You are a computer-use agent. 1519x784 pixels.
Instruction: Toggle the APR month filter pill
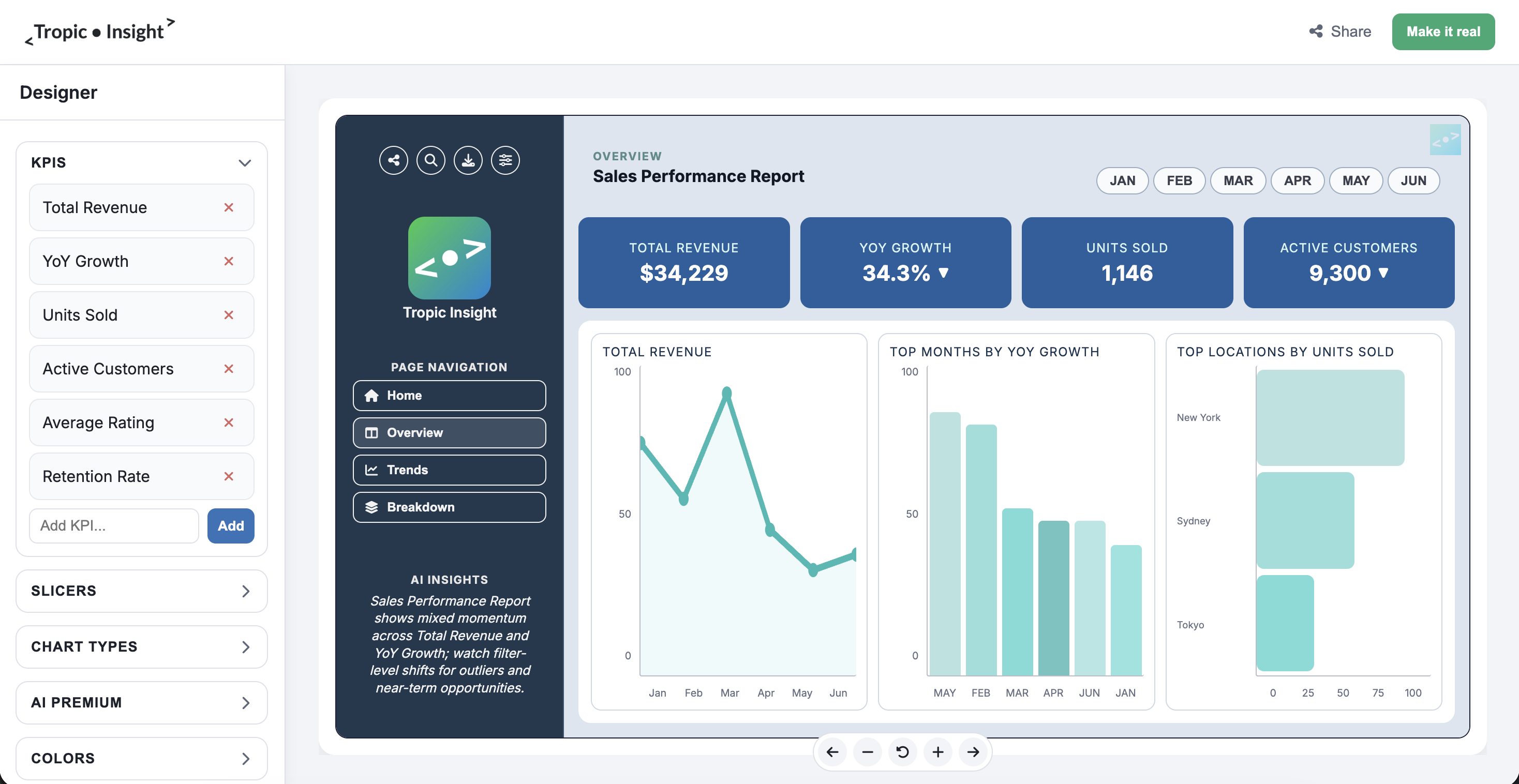pyautogui.click(x=1297, y=180)
